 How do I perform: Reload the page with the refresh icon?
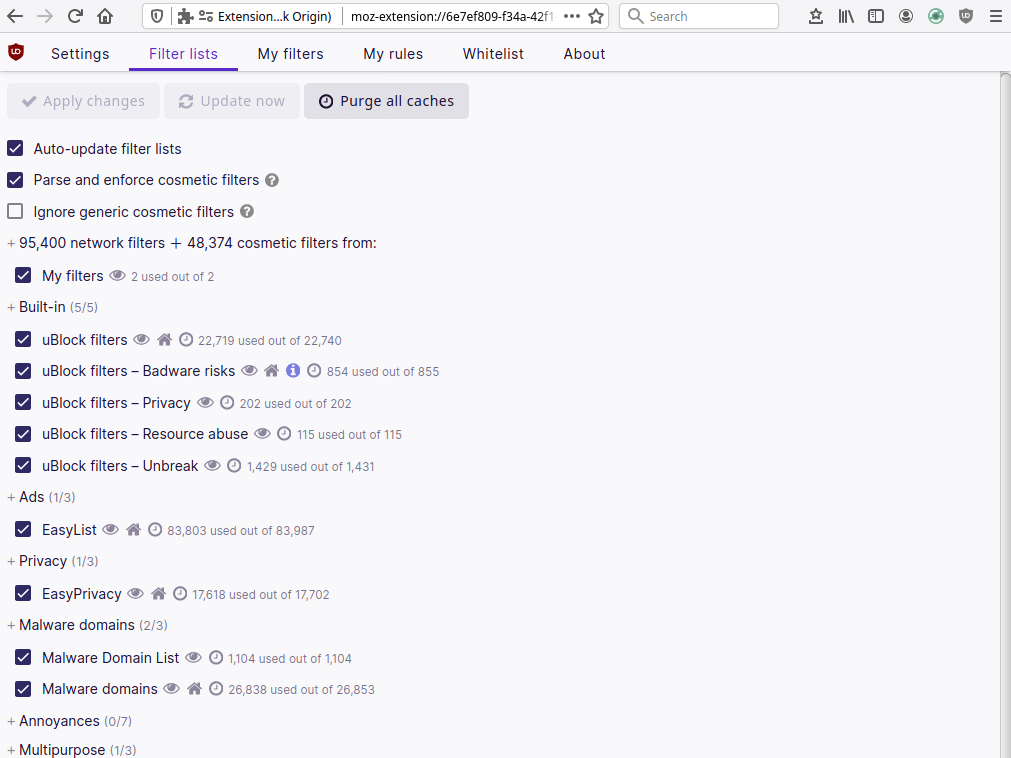[x=75, y=16]
